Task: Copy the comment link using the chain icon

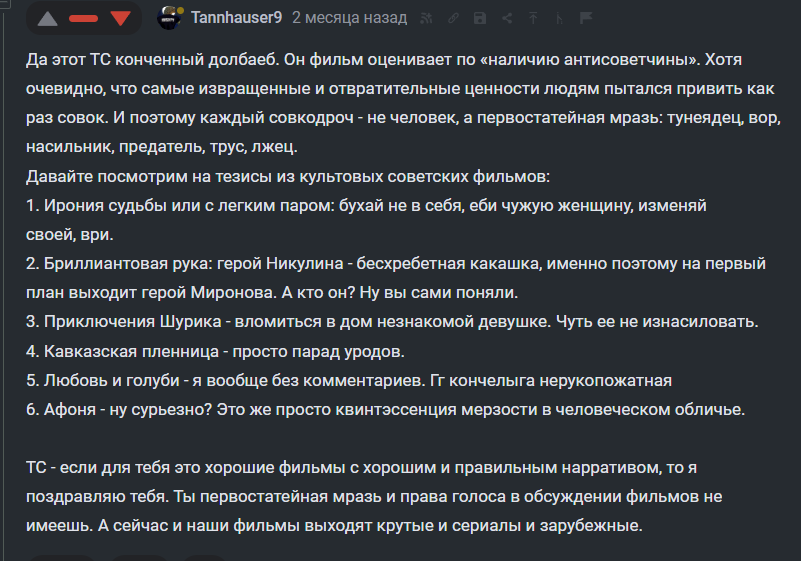Action: pos(454,18)
